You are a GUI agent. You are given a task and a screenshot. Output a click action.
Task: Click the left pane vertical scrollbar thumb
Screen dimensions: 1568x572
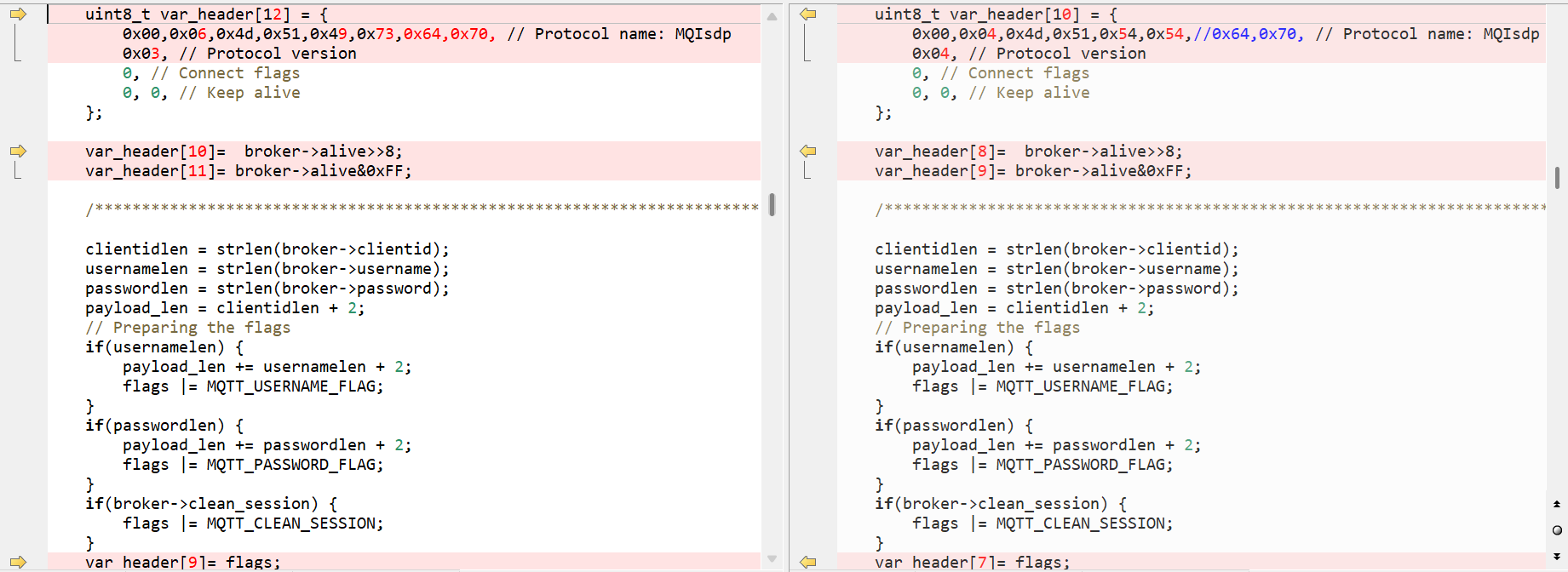772,204
